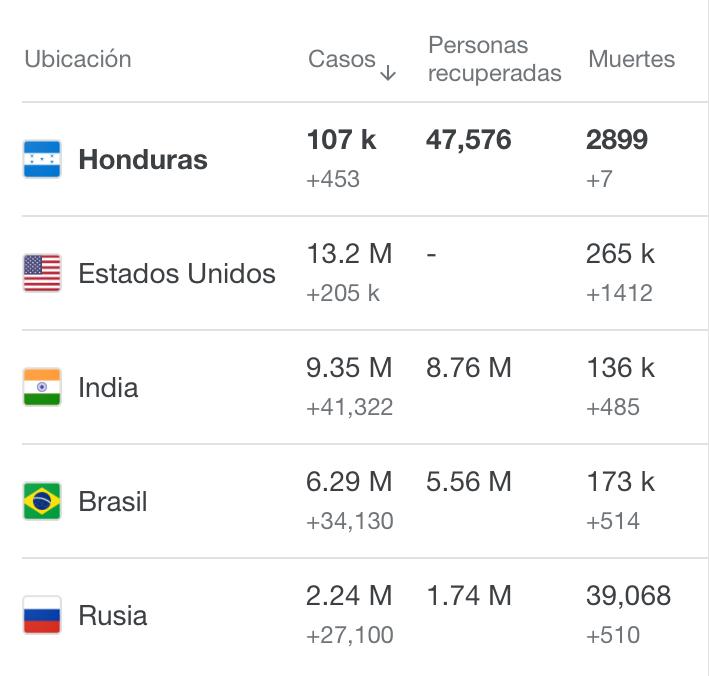
Task: Sort by Personas recuperadas column header
Action: point(495,59)
